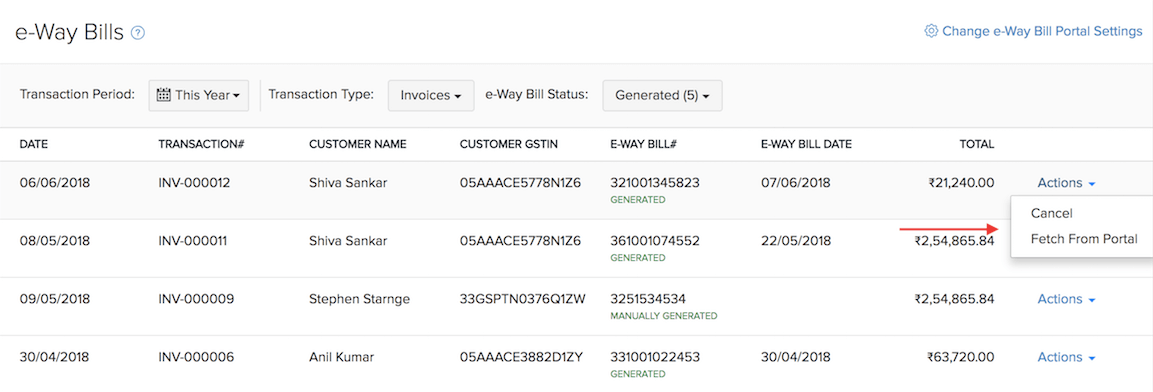Screen dimensions: 1153x392
Task: Click the calendar icon in Transaction Period
Action: click(x=164, y=95)
